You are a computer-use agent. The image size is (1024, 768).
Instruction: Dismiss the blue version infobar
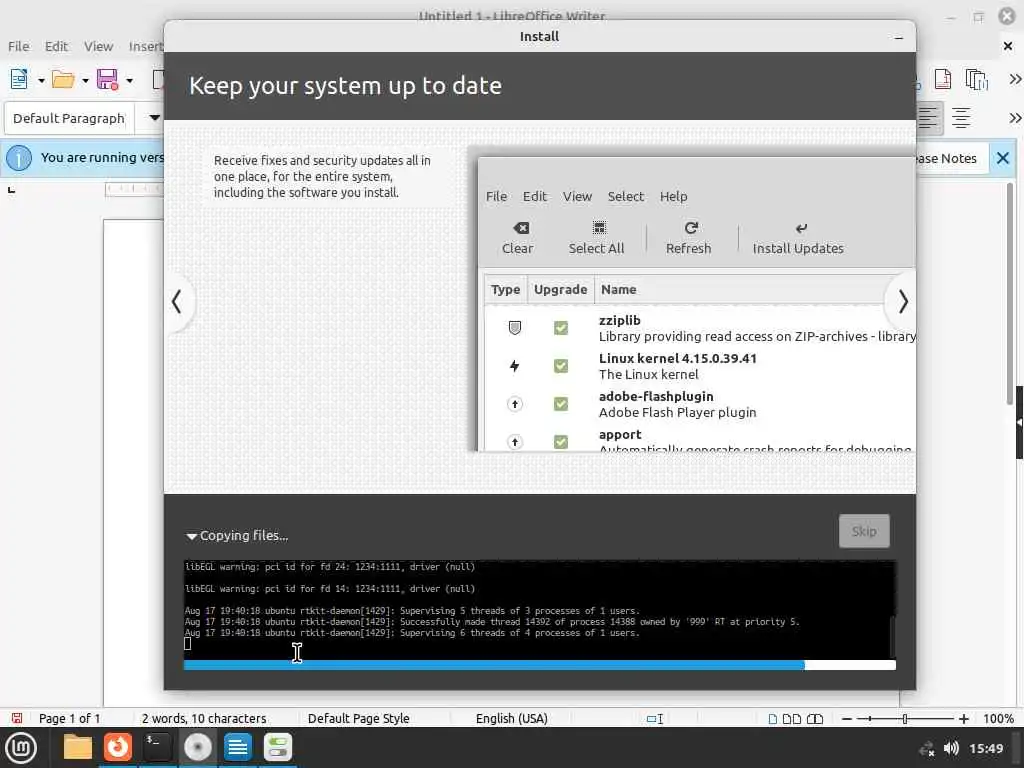[1002, 158]
